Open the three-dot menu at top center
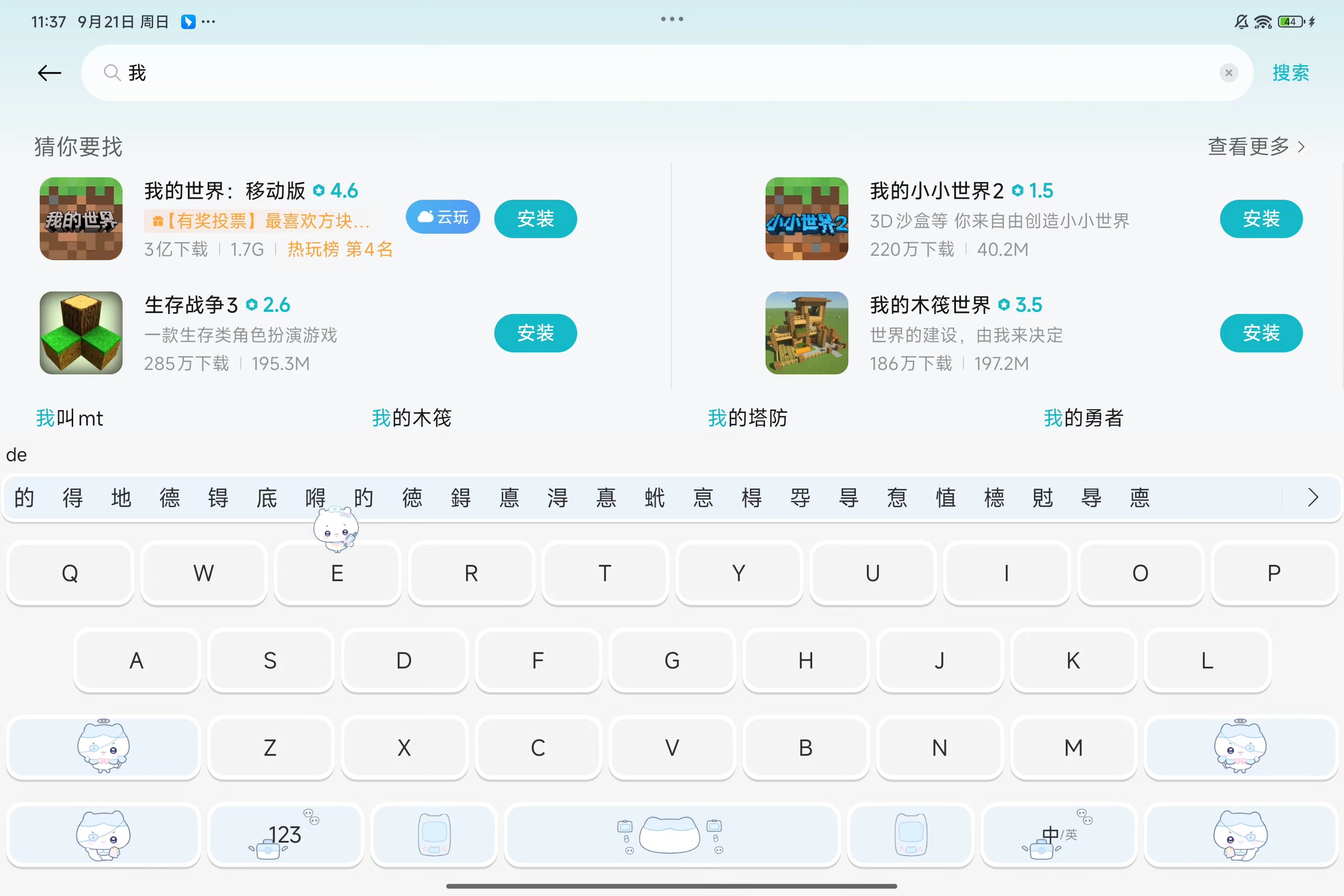 tap(672, 19)
